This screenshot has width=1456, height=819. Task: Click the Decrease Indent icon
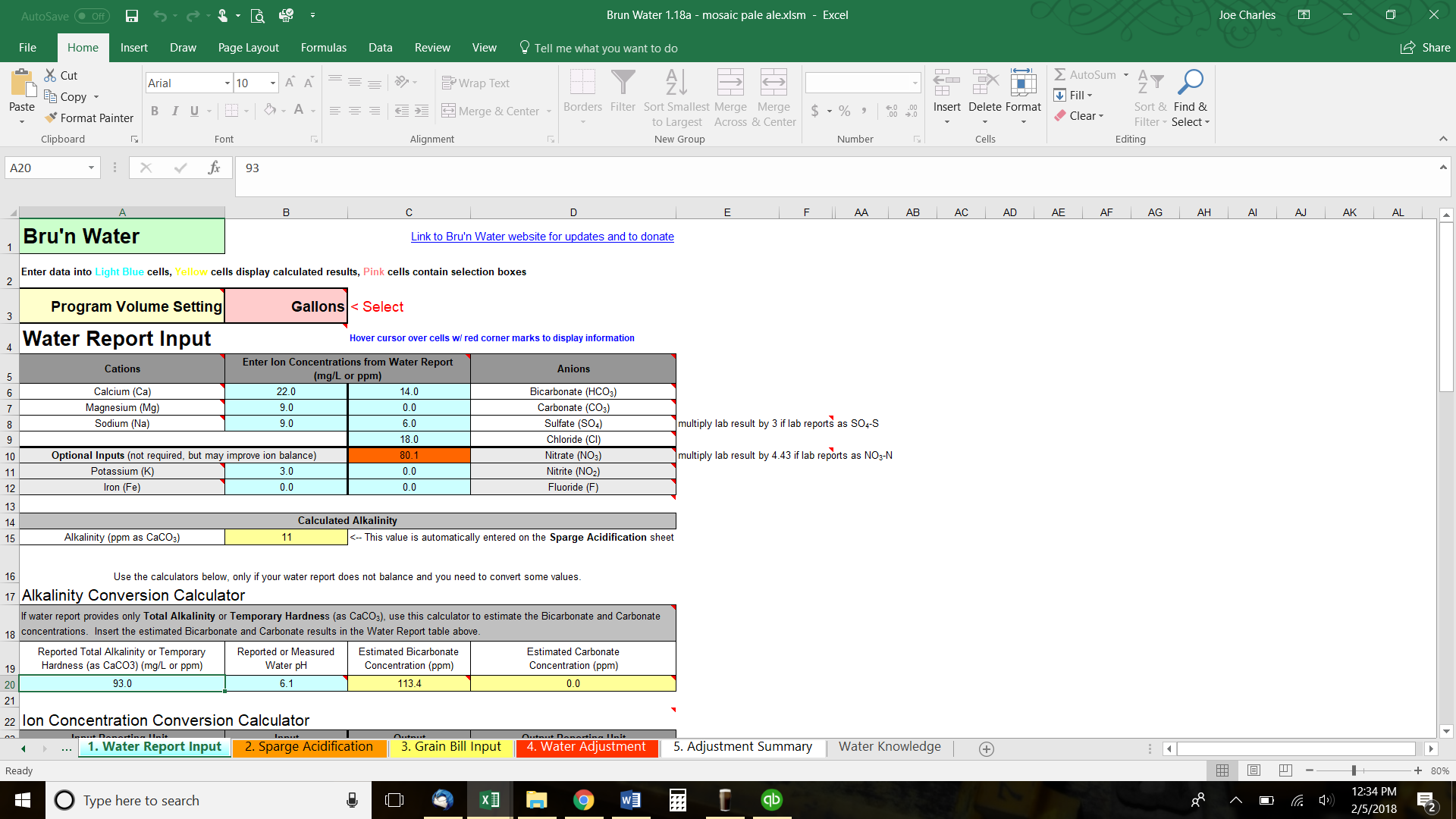[402, 111]
